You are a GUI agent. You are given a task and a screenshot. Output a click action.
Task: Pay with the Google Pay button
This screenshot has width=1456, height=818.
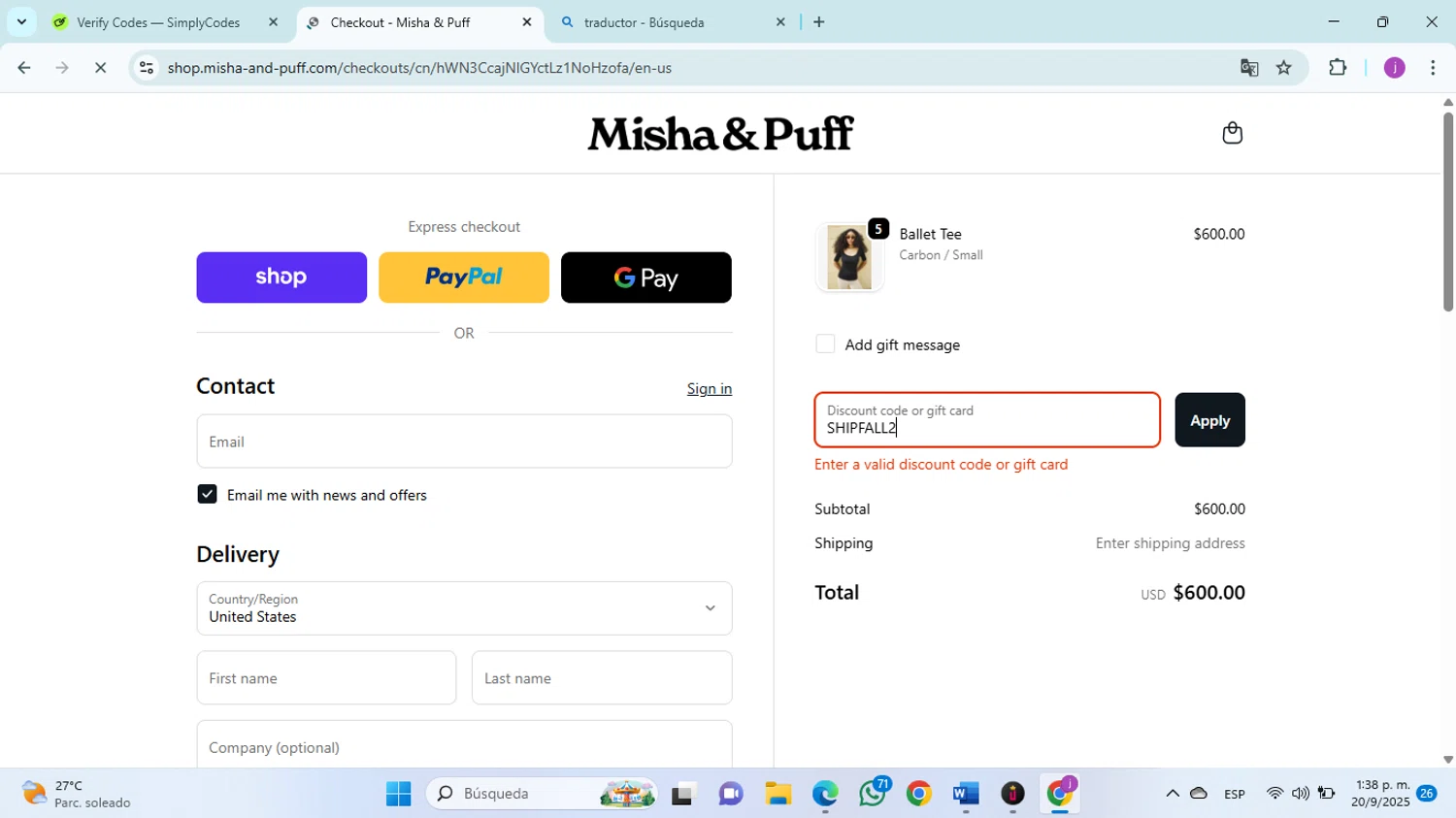[646, 278]
